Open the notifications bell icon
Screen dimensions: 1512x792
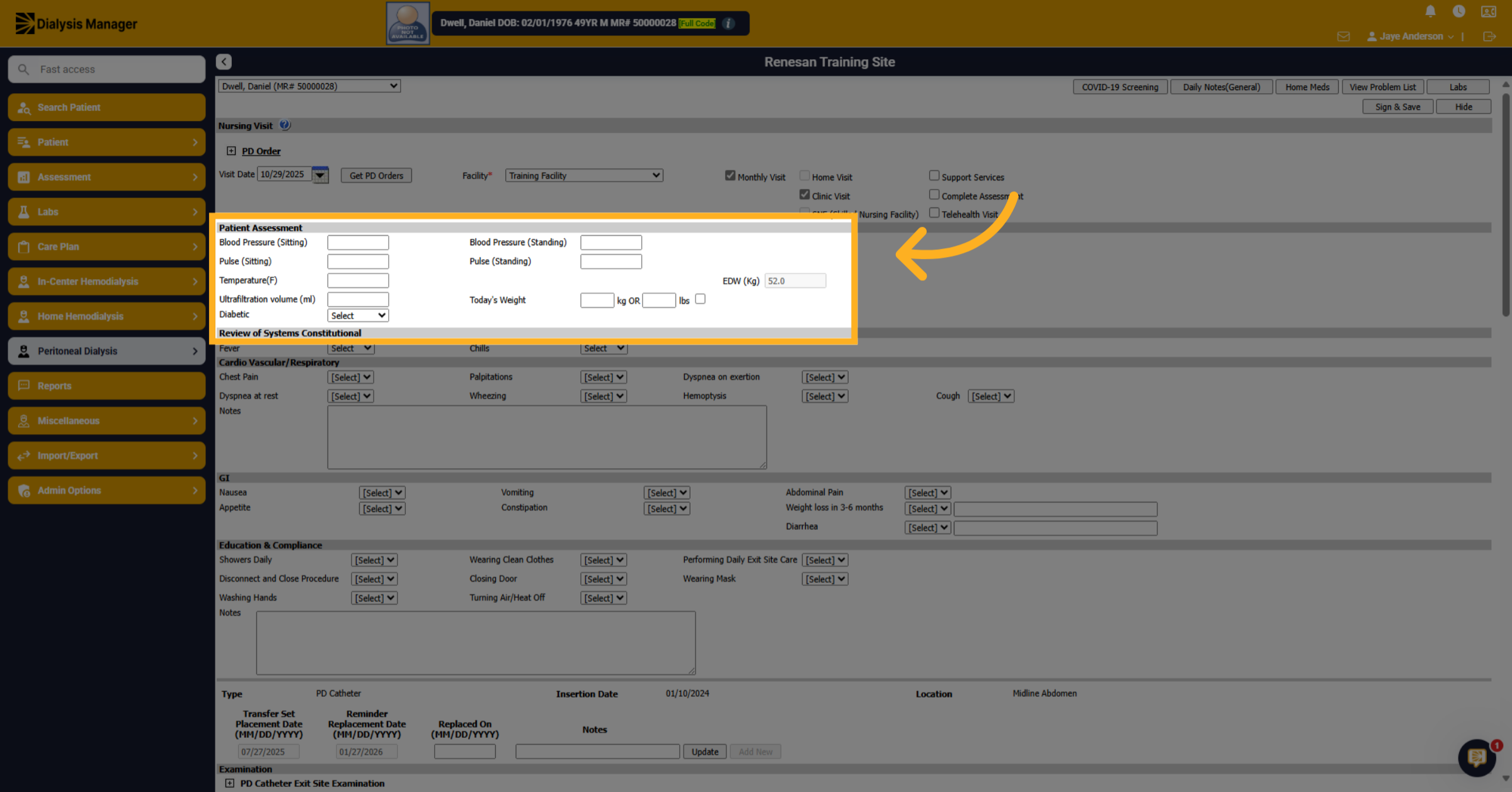point(1430,11)
